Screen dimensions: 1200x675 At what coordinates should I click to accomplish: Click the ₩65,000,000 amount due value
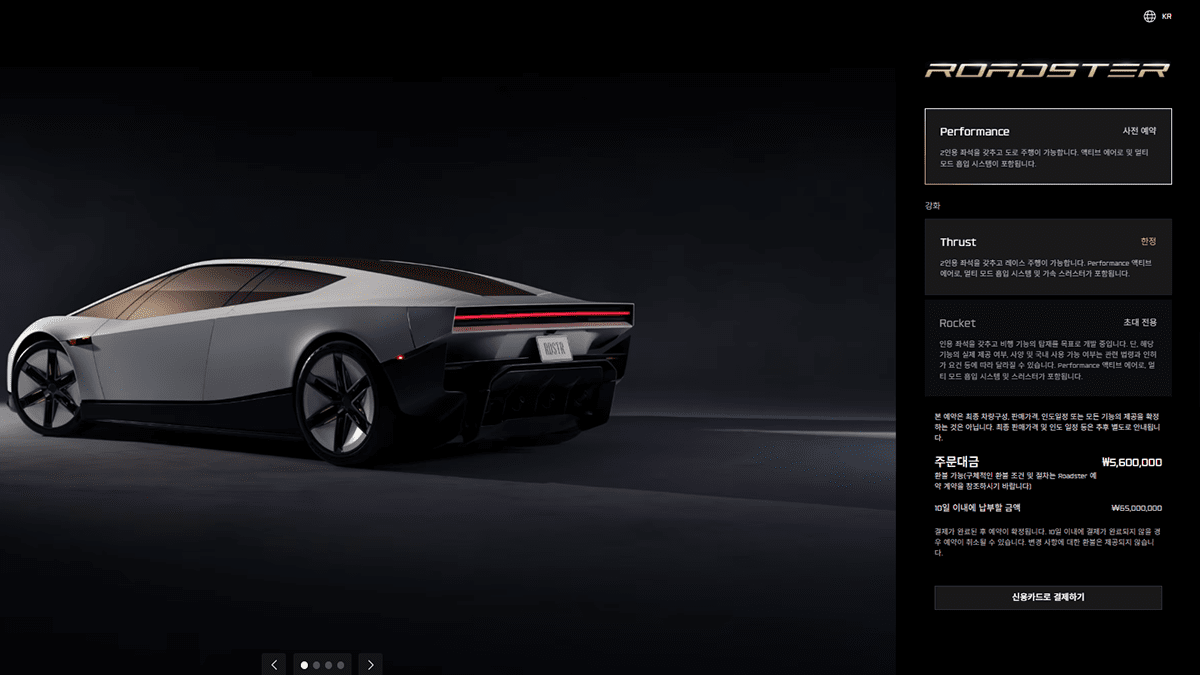tap(1136, 508)
